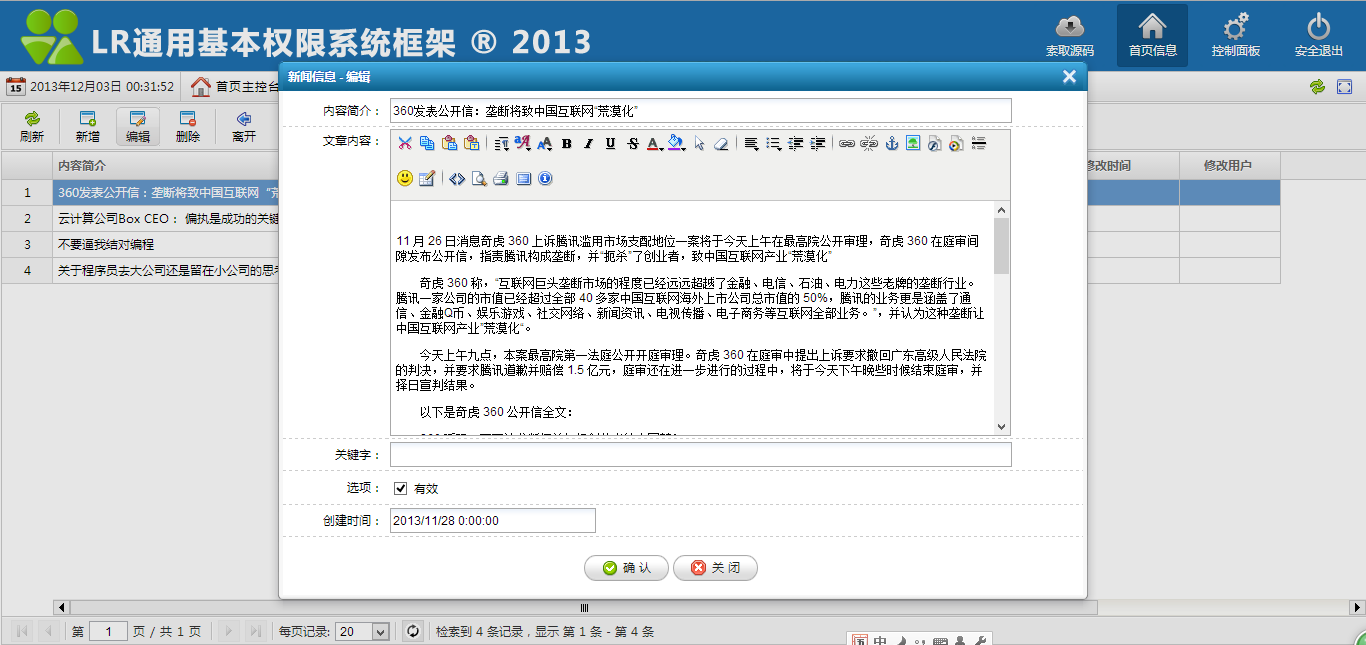Image resolution: width=1366 pixels, height=645 pixels.
Task: Toggle the 有效 checkbox
Action: [x=401, y=488]
